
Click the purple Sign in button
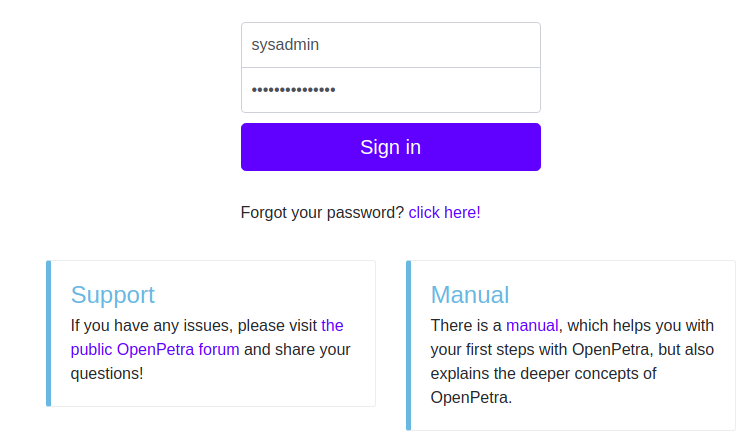(x=391, y=147)
